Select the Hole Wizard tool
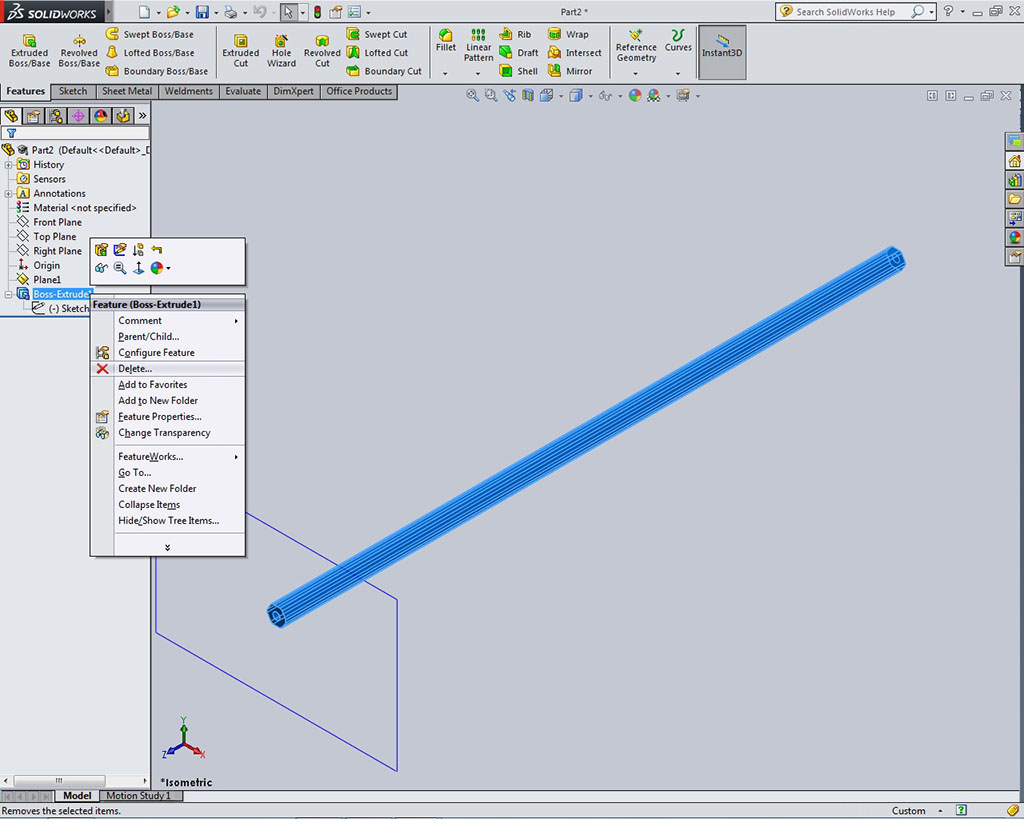The height and width of the screenshot is (819, 1024). 281,50
